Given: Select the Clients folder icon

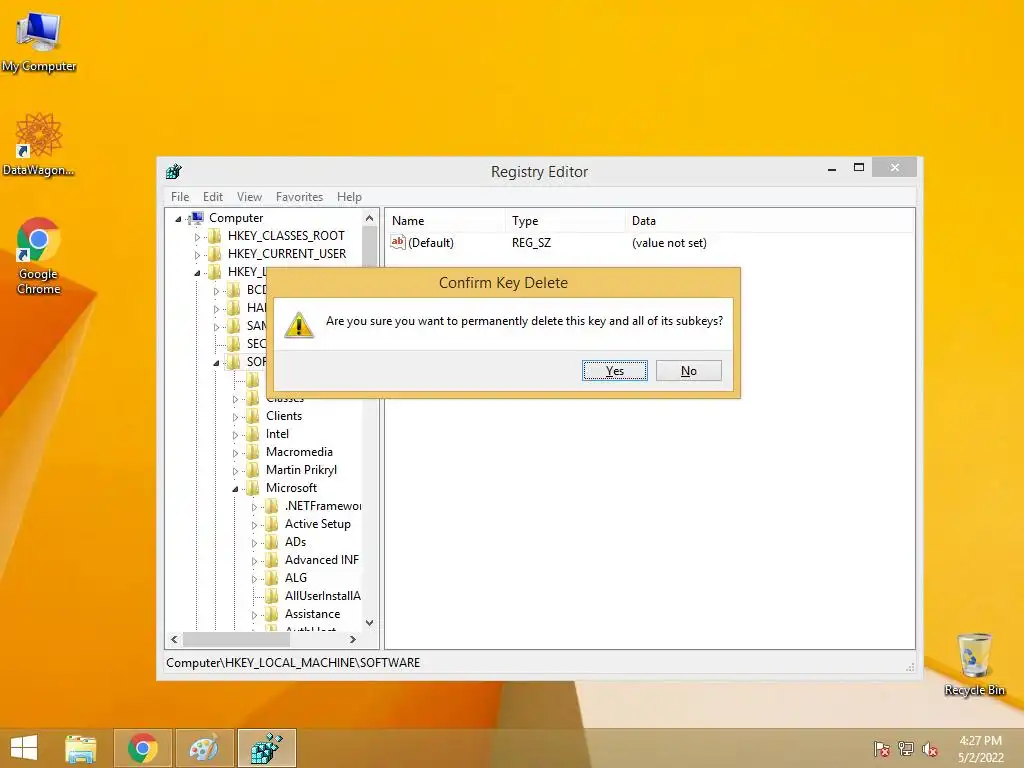Looking at the screenshot, I should (x=253, y=416).
